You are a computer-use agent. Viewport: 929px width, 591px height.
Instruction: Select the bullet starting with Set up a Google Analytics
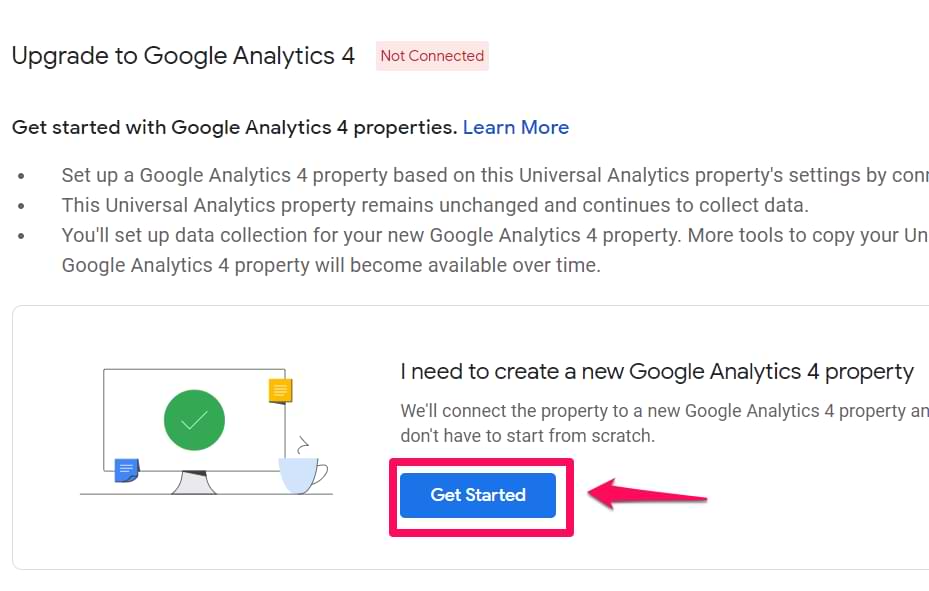tap(495, 175)
